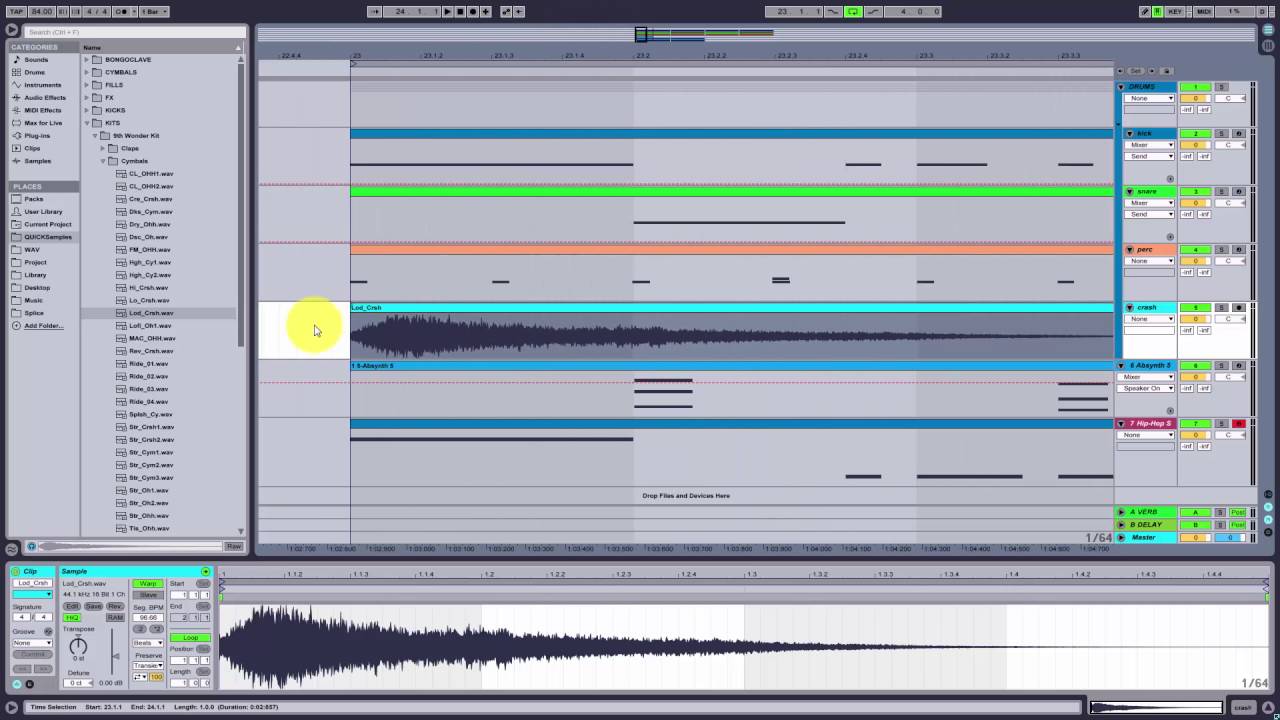Click the sample gain slider
The width and height of the screenshot is (1280, 720).
click(114, 657)
